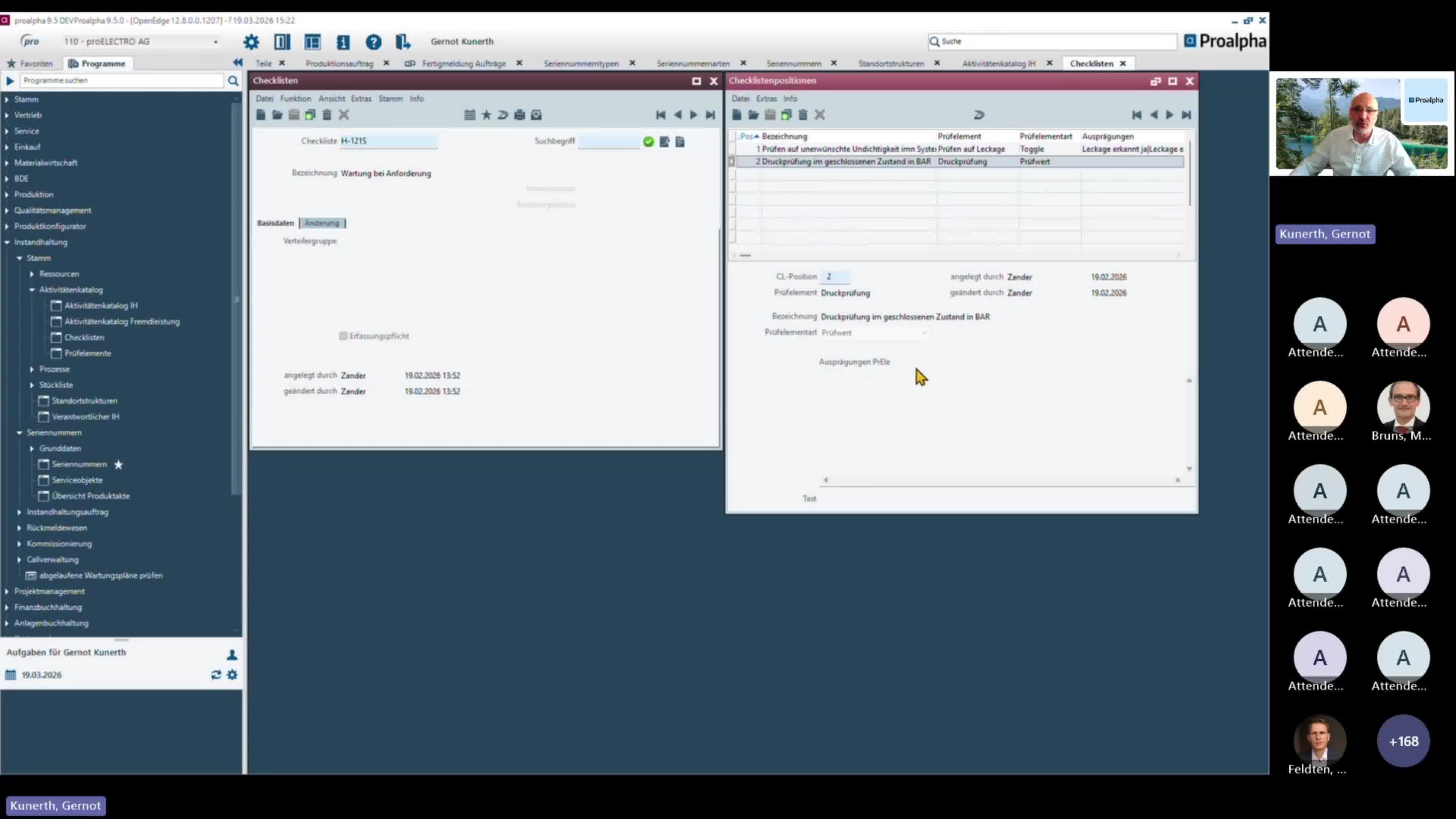This screenshot has width=1456, height=819.
Task: Click the copy record icon in Checklisten
Action: coord(310,115)
